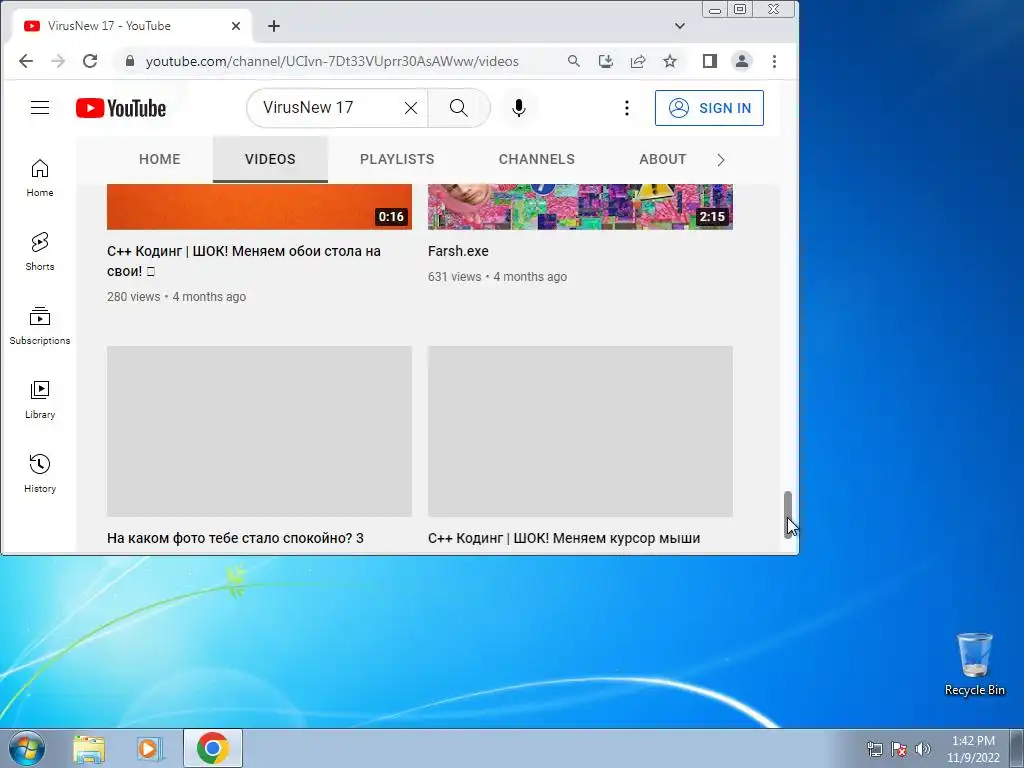Switch to the PLAYLISTS tab
1024x768 pixels.
pos(397,159)
